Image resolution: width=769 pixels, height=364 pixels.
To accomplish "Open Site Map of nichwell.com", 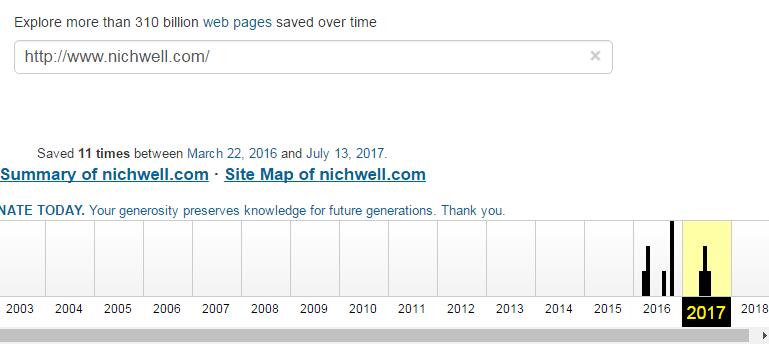I will coord(325,175).
